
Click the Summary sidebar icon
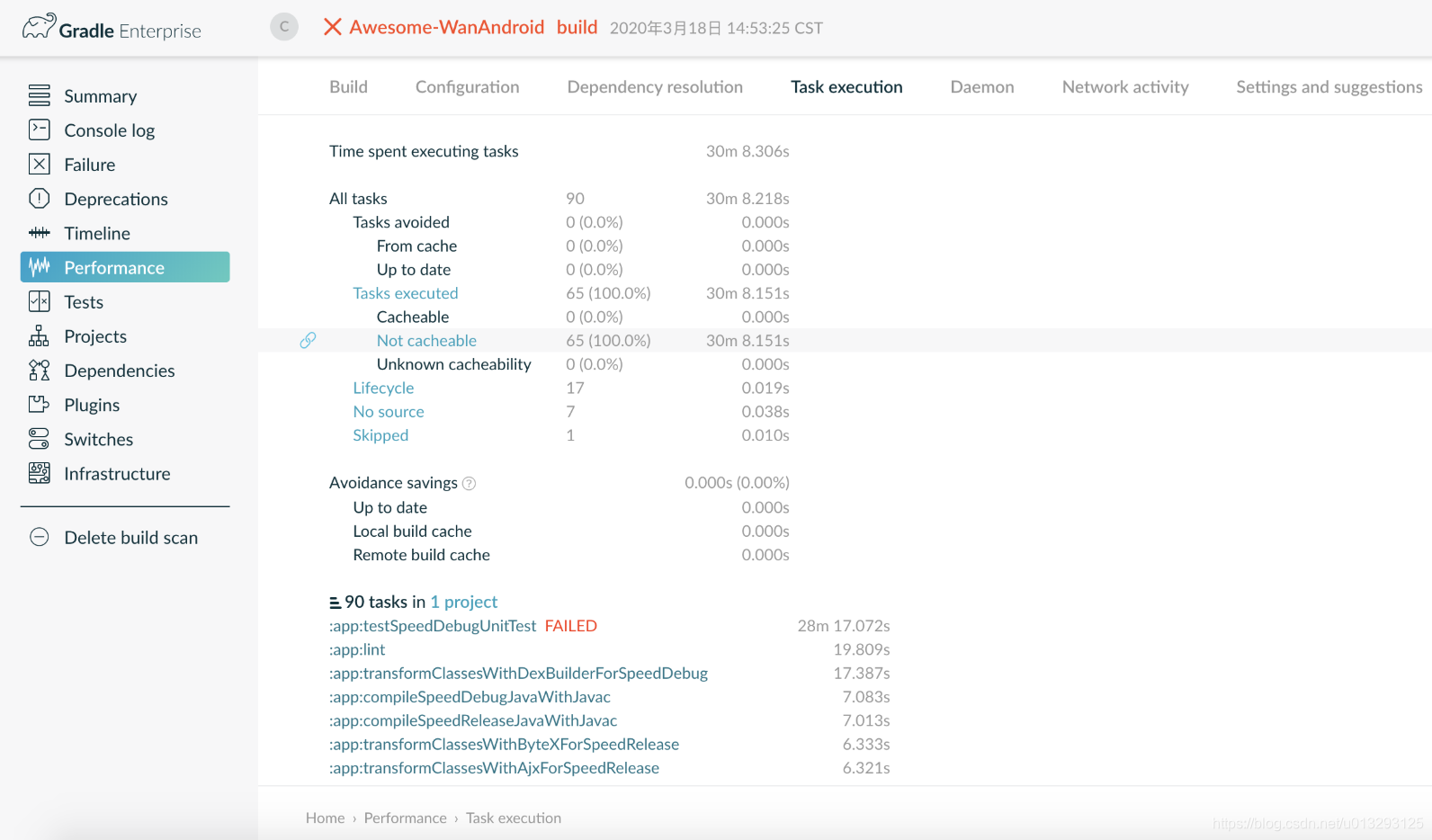point(40,95)
